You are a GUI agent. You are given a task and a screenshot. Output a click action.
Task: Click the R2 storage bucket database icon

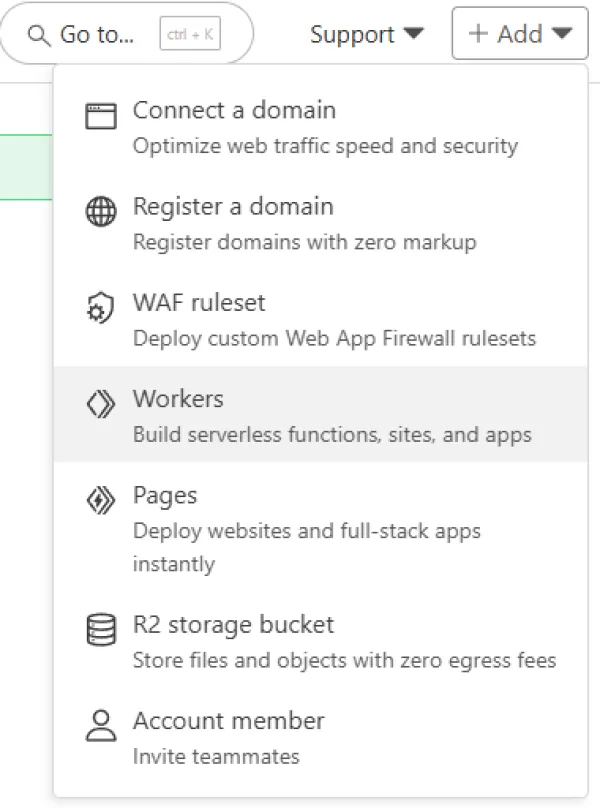[101, 630]
